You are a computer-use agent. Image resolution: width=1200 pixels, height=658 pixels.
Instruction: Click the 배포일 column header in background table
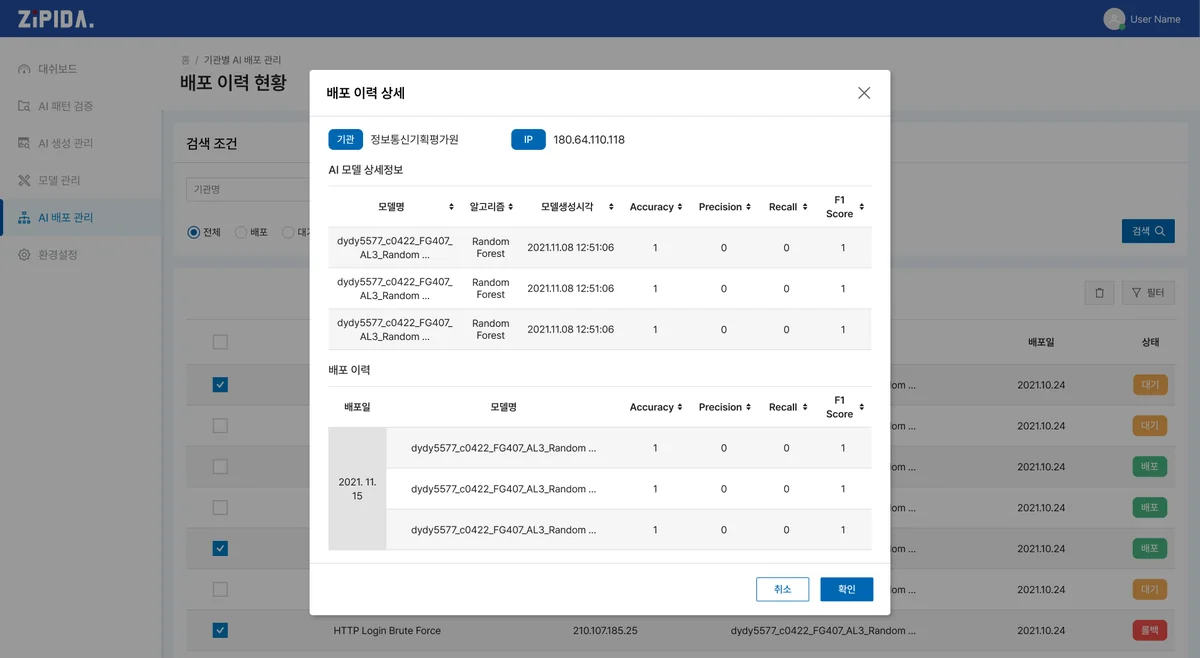point(1041,342)
